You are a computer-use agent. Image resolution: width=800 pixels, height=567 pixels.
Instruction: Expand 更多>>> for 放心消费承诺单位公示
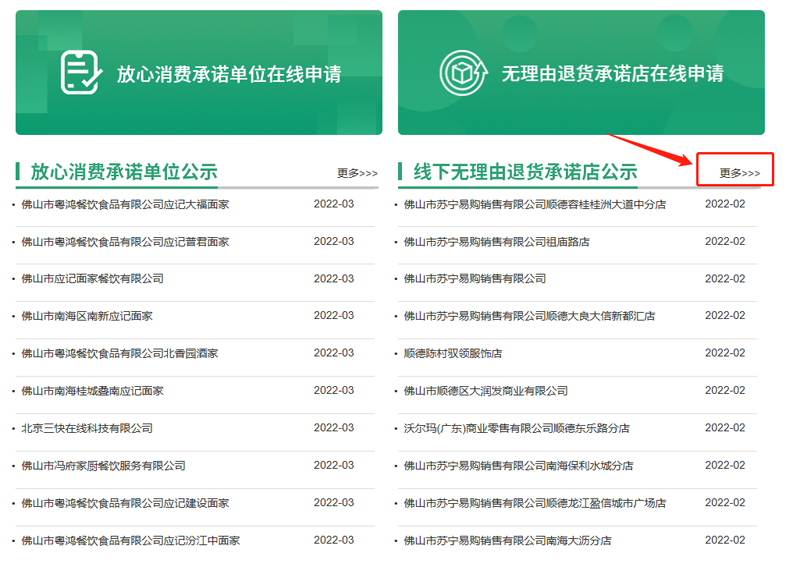357,173
